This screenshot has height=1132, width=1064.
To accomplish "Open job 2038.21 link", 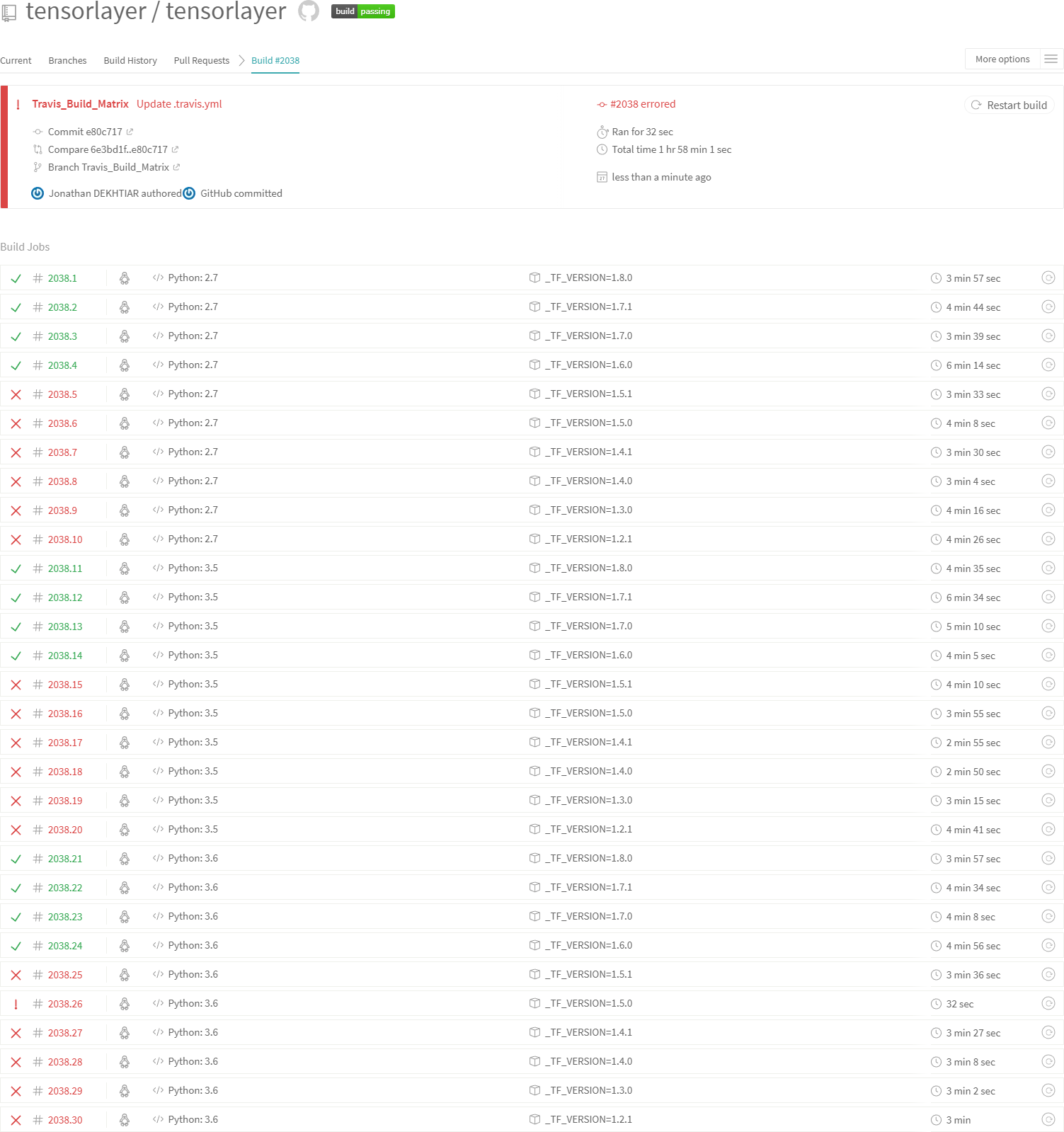I will pos(65,859).
